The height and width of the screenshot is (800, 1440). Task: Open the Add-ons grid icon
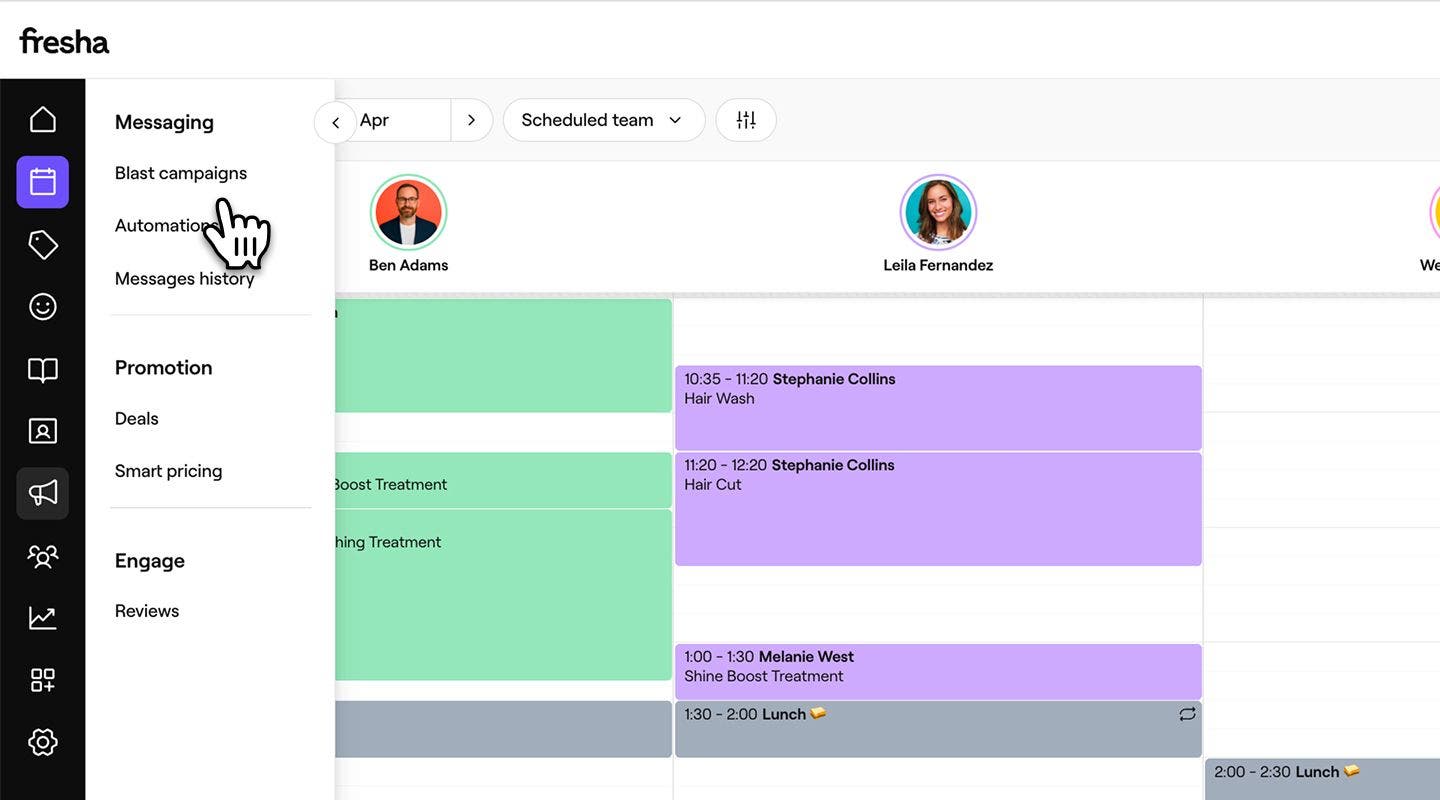click(x=42, y=680)
